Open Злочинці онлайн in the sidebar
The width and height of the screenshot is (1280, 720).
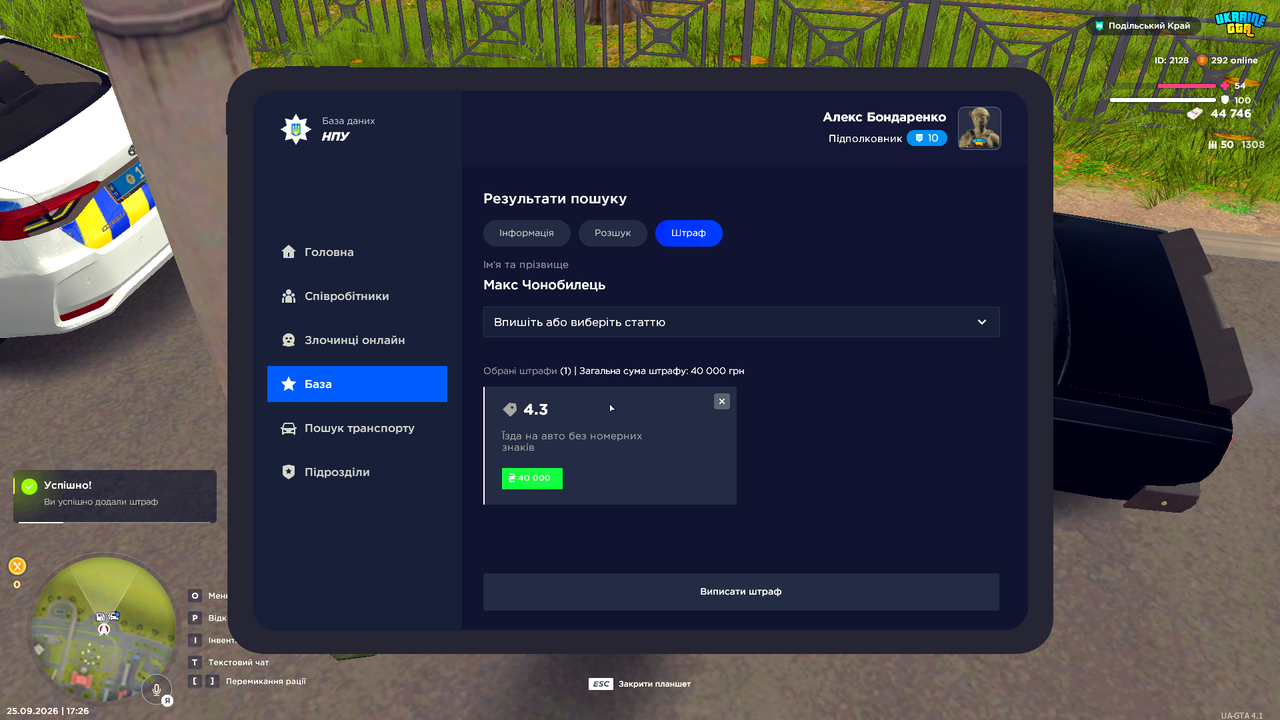pos(357,340)
